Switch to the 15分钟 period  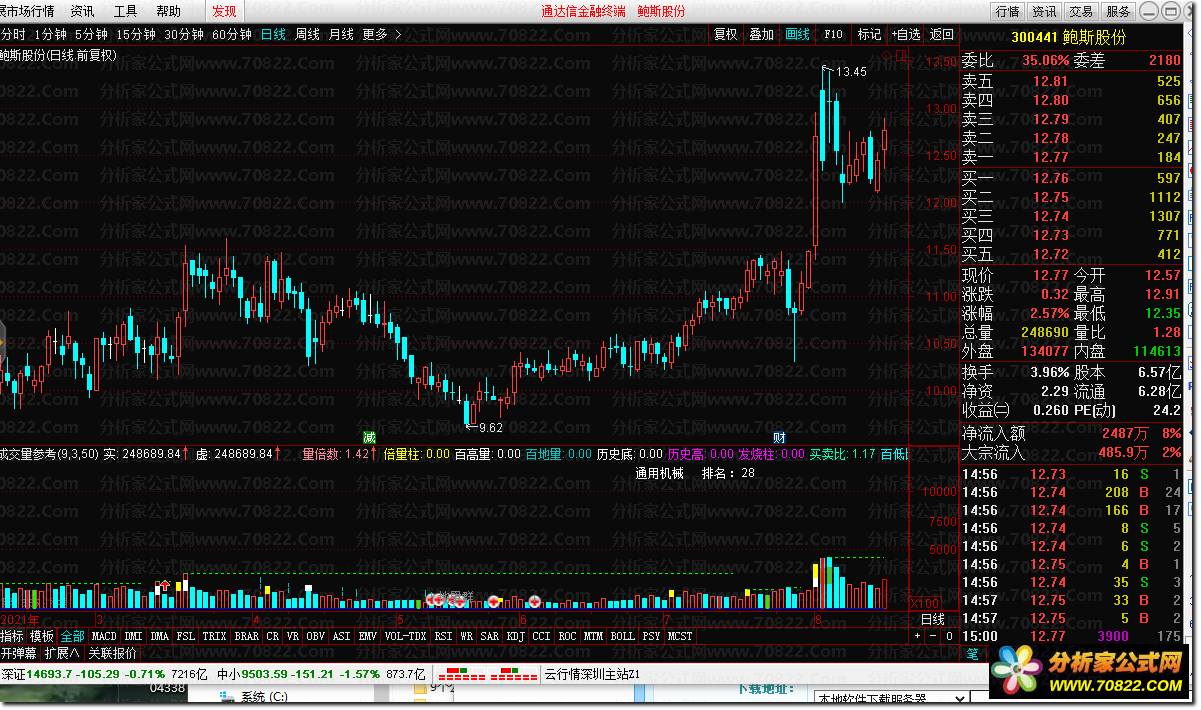136,34
